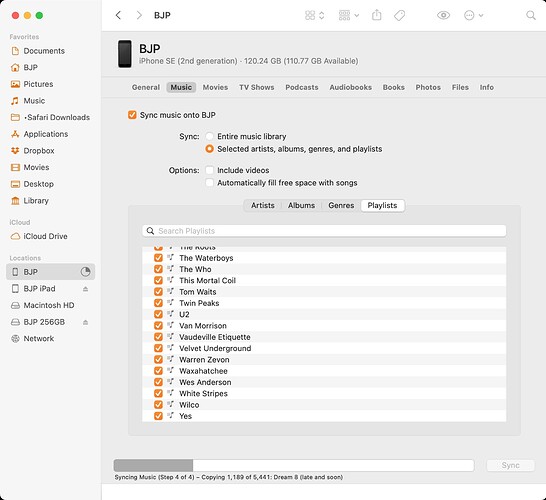
Task: Open the ellipsis action menu
Action: coord(474,15)
